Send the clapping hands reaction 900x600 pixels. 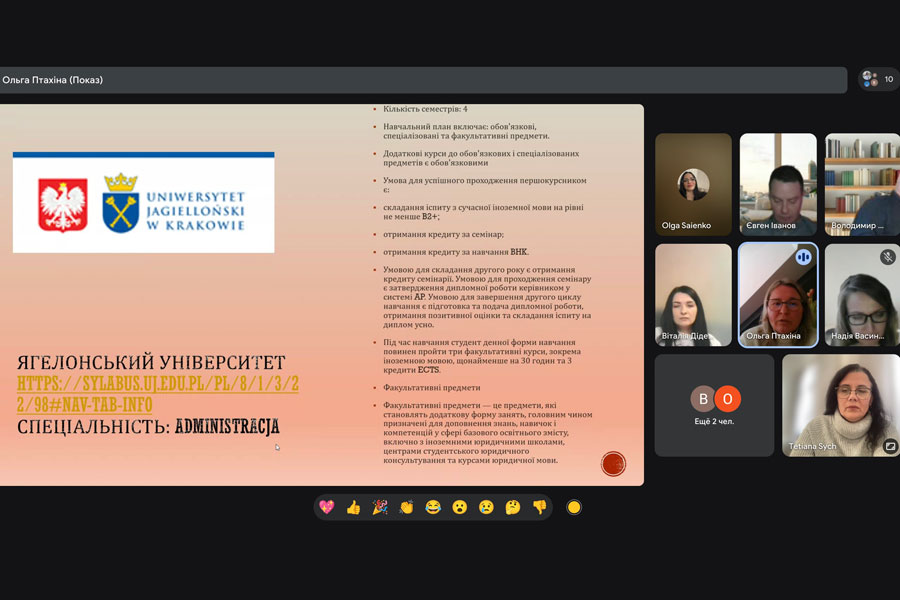click(406, 507)
